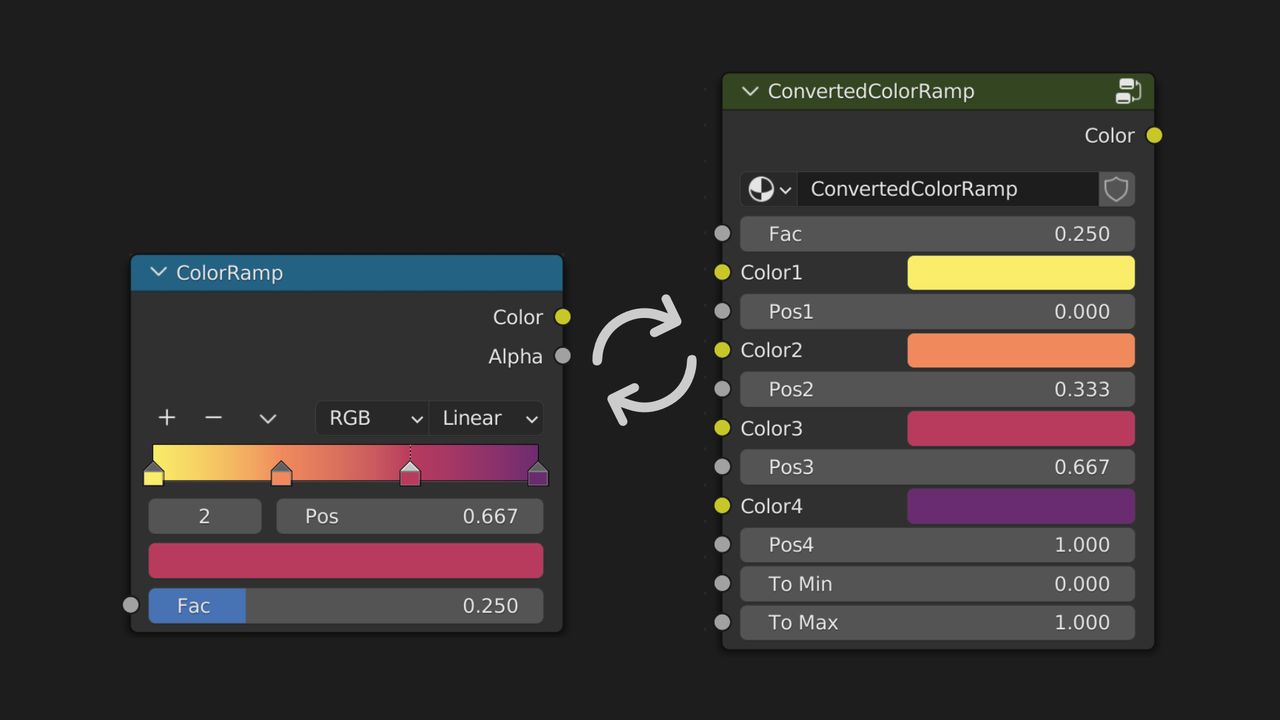Screen dimensions: 1280x720
Task: Open the purple Color4 swatch
Action: coord(1021,506)
